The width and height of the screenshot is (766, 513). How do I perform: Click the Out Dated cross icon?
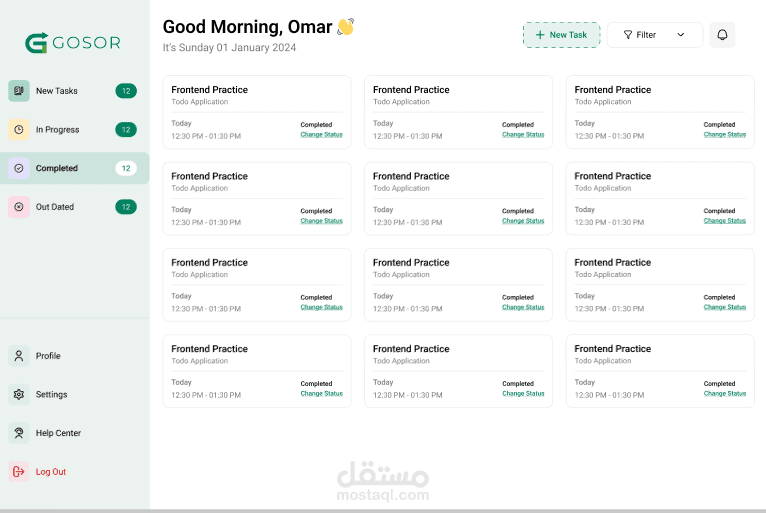pos(19,207)
